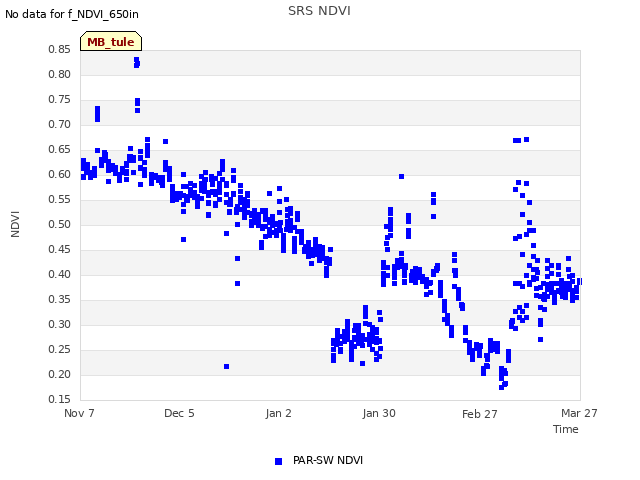Click the NDVI y-axis label

pyautogui.click(x=15, y=224)
